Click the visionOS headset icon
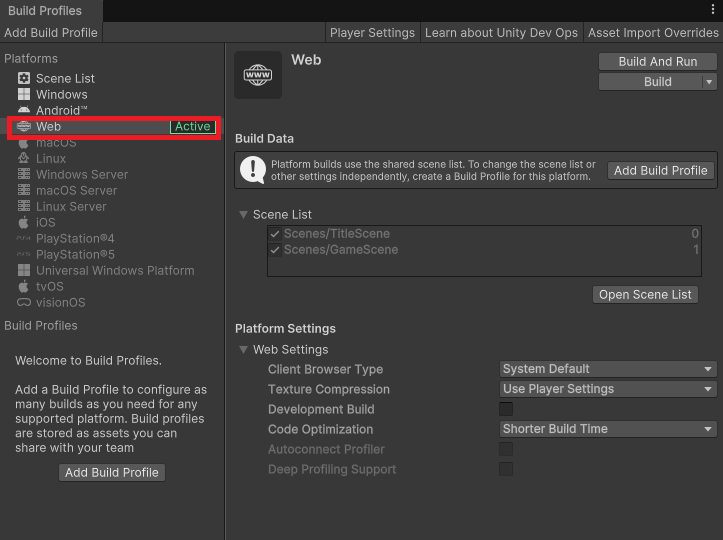 (24, 303)
